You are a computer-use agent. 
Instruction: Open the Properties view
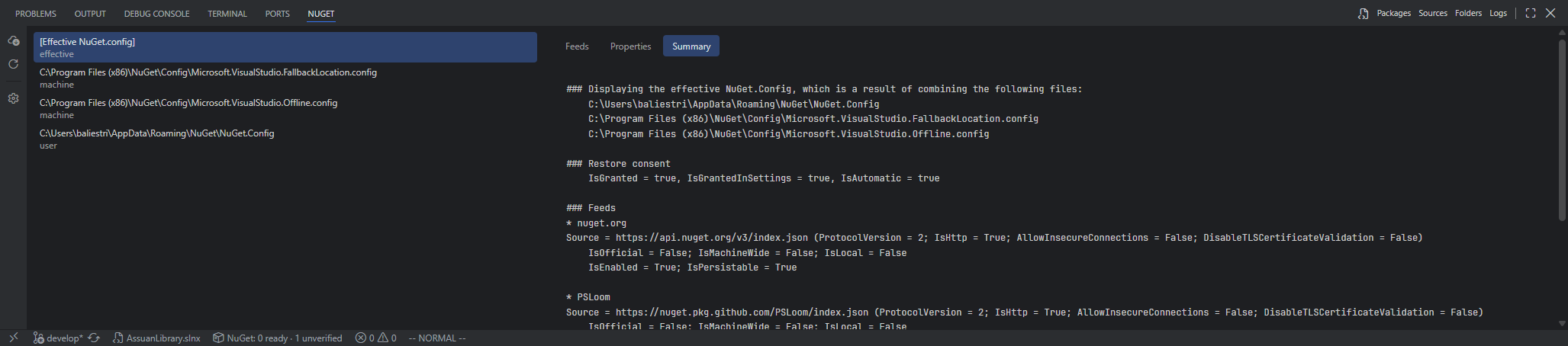click(x=630, y=46)
